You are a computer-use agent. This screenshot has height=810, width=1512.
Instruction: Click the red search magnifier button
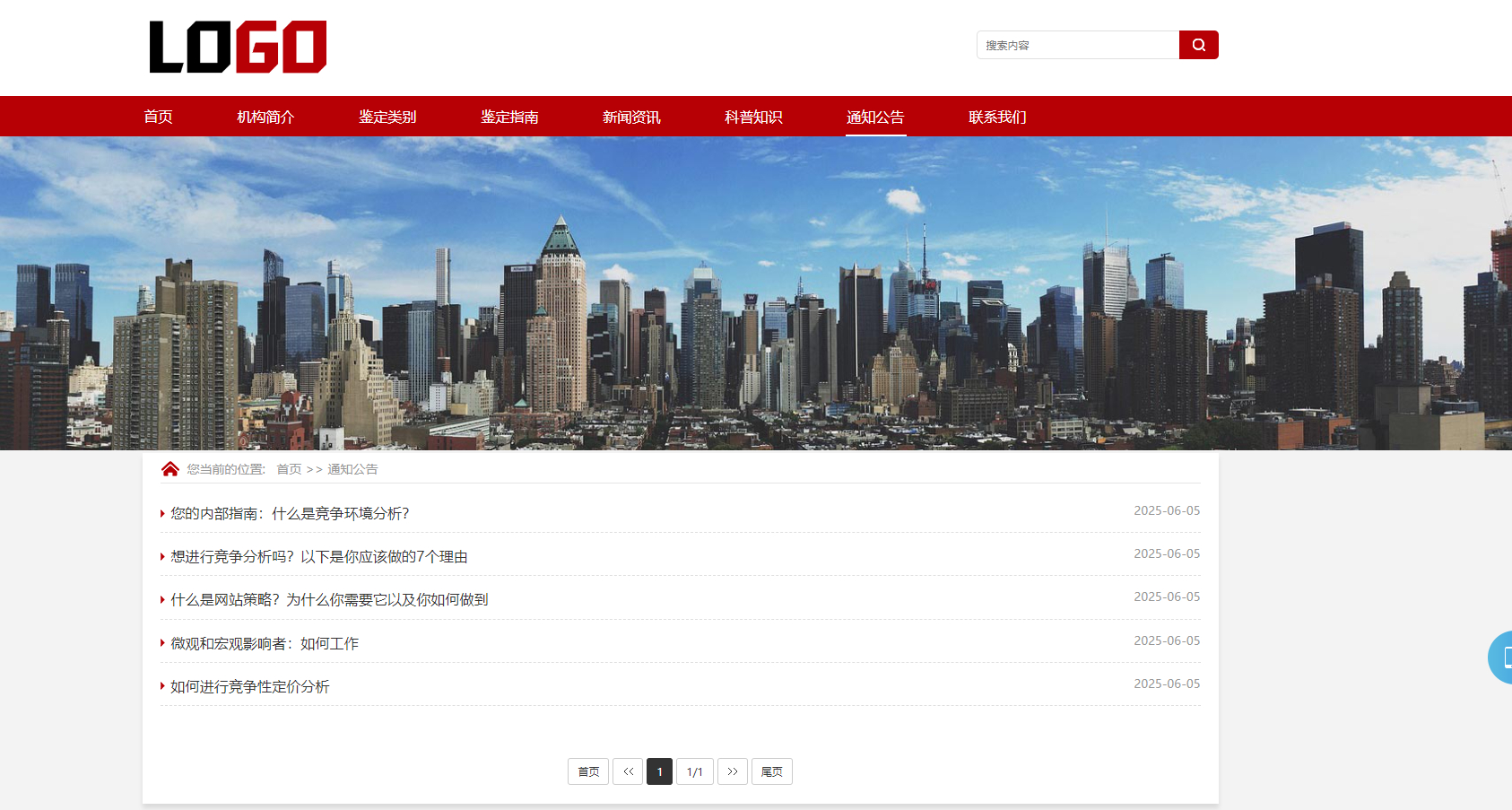coord(1198,45)
